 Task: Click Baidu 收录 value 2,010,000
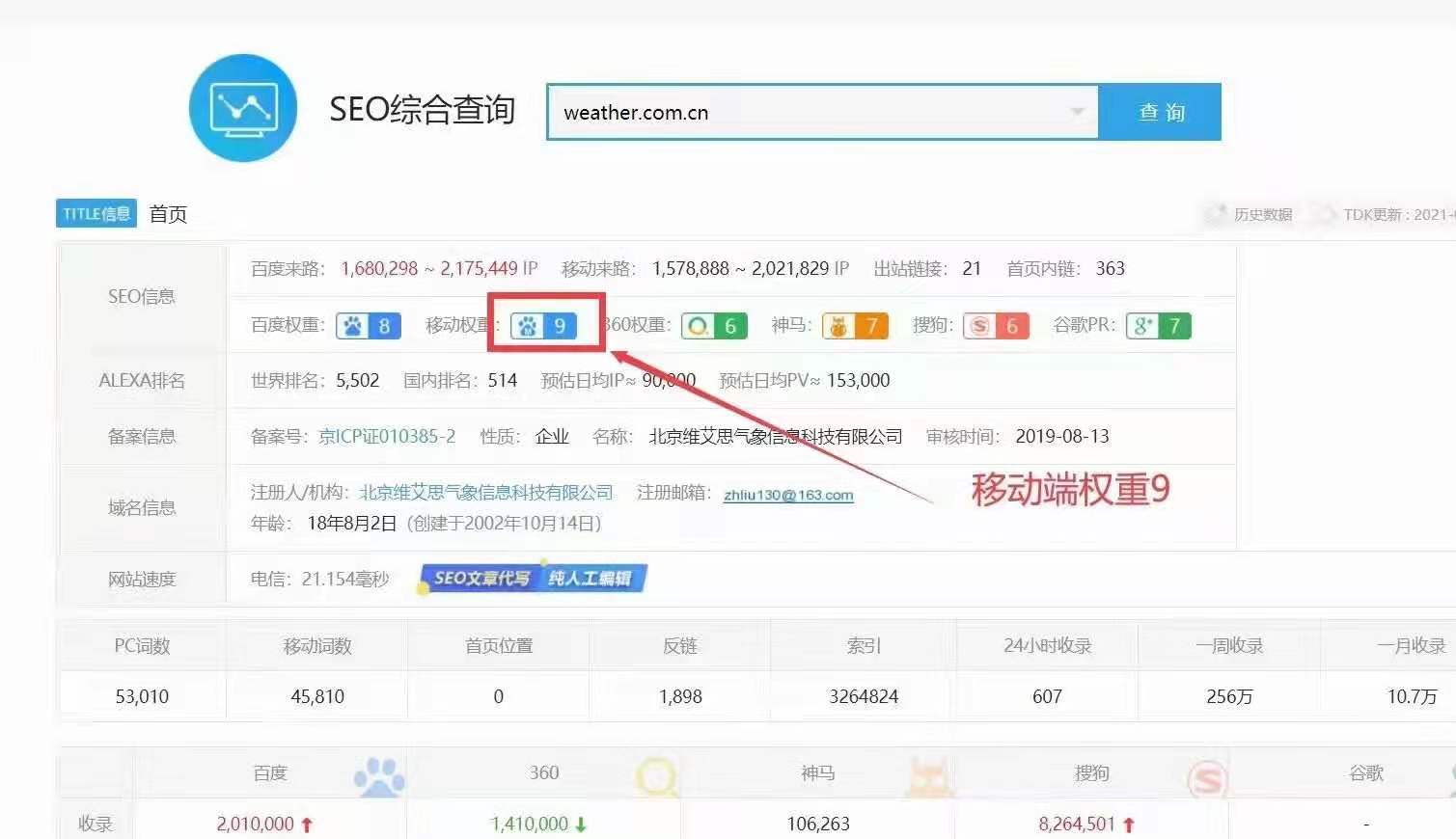click(x=256, y=824)
